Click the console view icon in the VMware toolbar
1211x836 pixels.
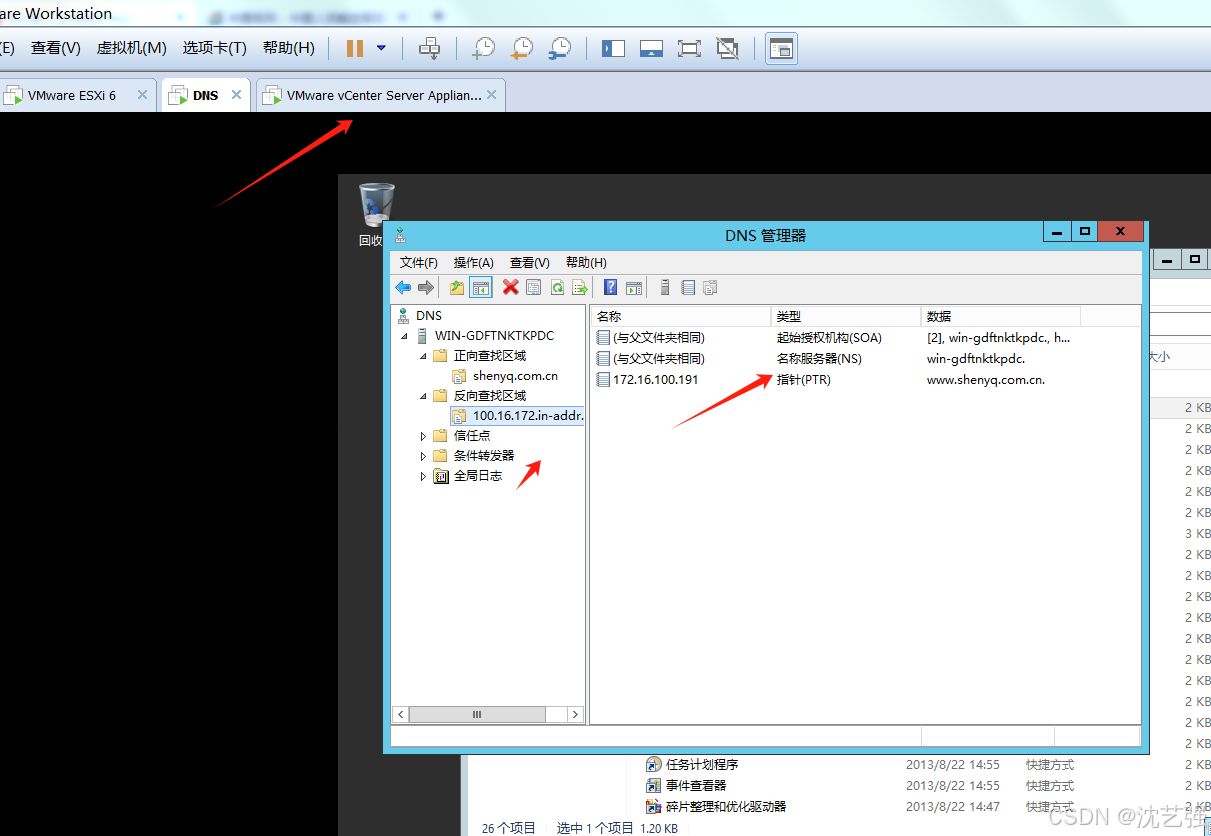coord(781,48)
